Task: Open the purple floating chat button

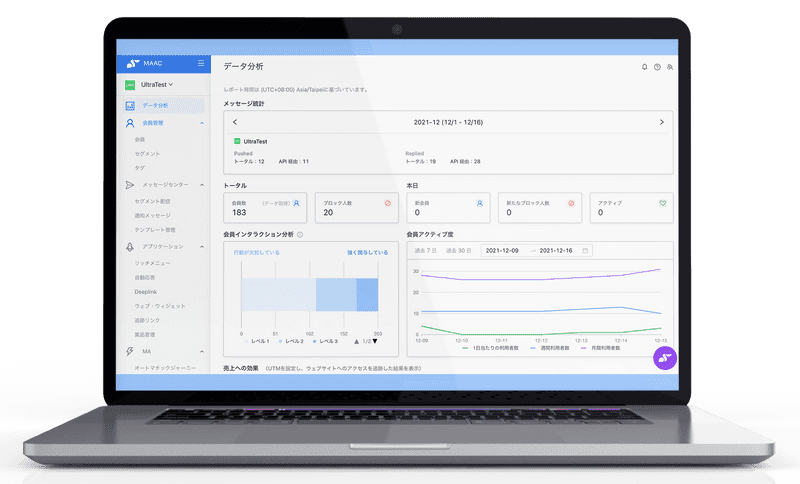Action: (665, 358)
